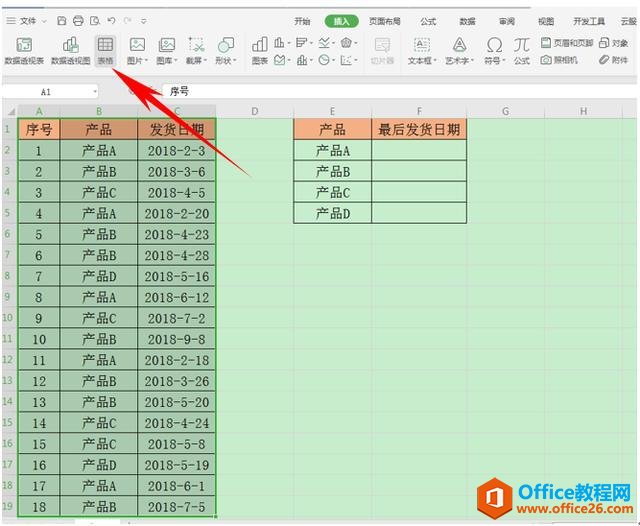Expand the quick access toolbar customize arrow
Viewport: 640px width, 526px height.
pyautogui.click(x=144, y=21)
